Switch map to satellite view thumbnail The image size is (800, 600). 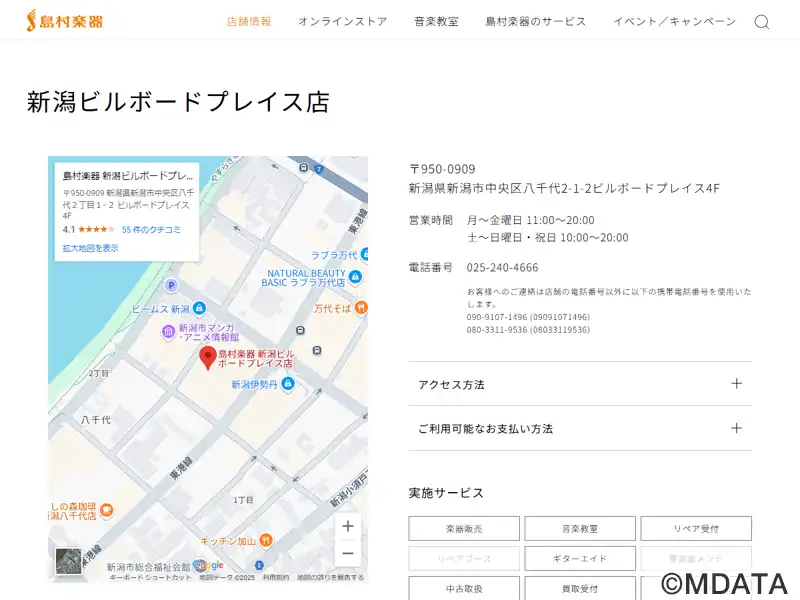[x=68, y=562]
